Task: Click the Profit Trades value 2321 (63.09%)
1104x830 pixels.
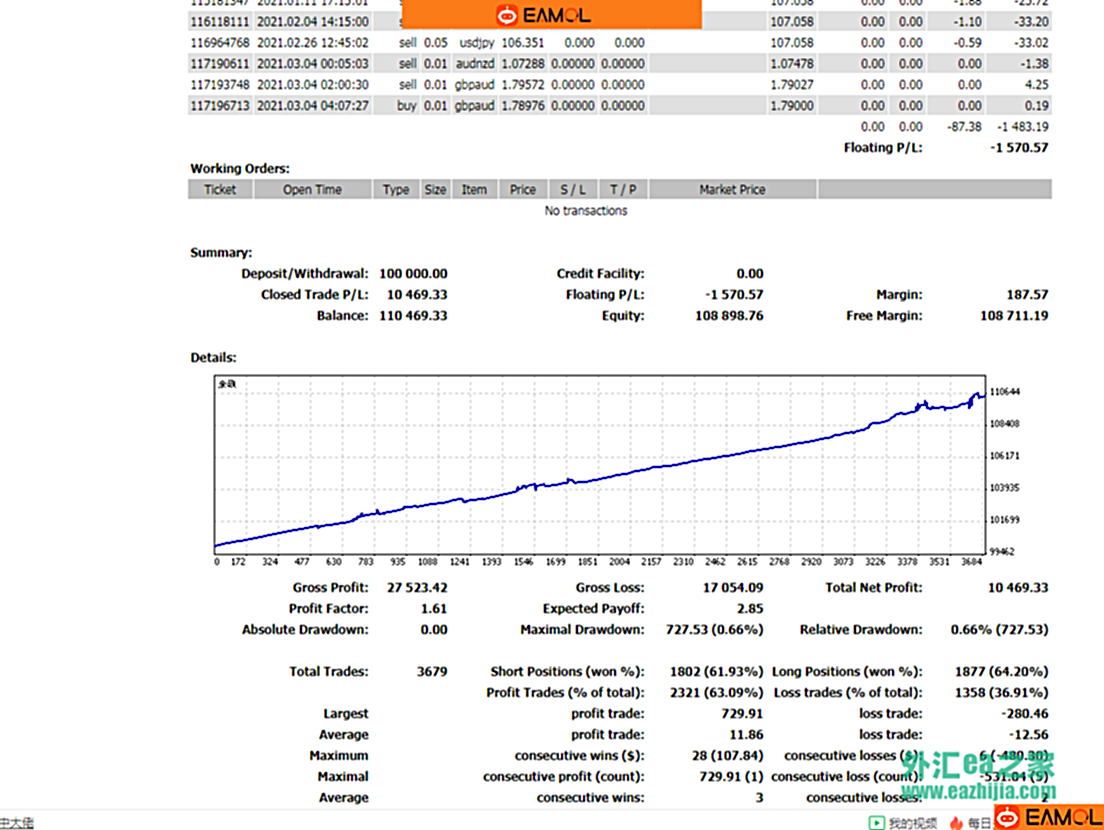Action: pyautogui.click(x=717, y=693)
